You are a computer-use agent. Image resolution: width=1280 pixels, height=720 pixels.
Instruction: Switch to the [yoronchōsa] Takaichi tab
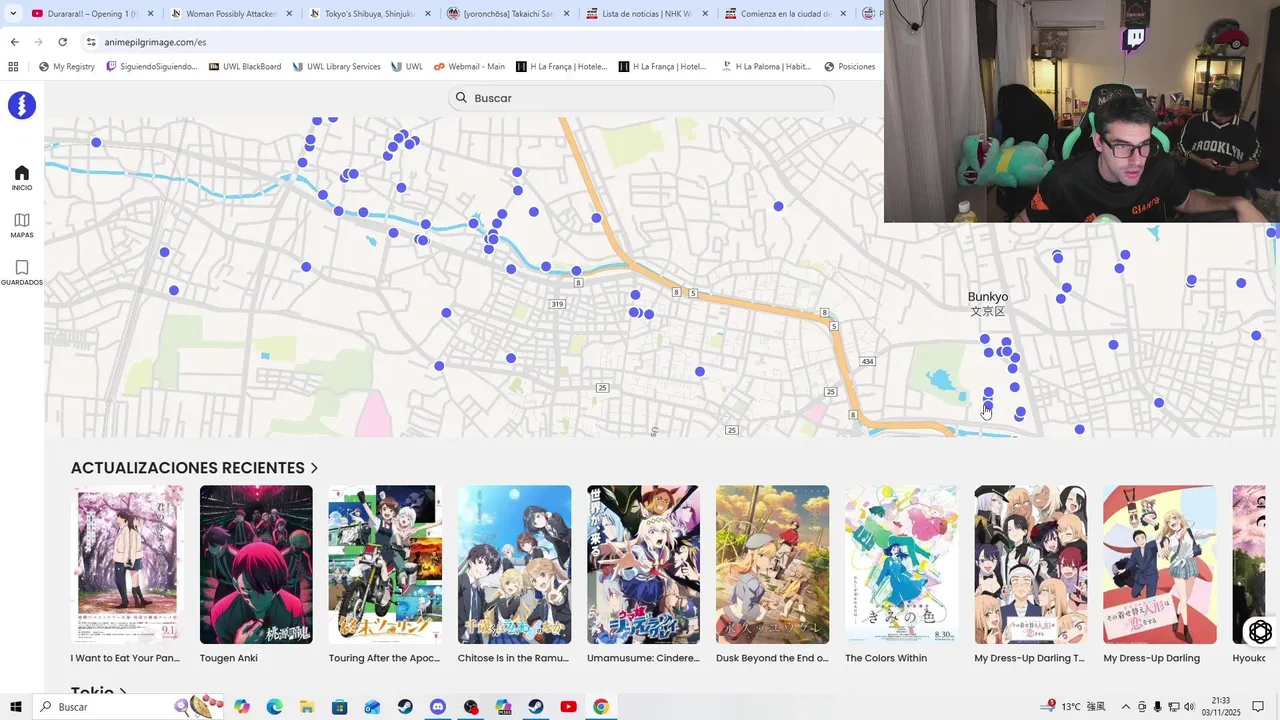tap(508, 14)
